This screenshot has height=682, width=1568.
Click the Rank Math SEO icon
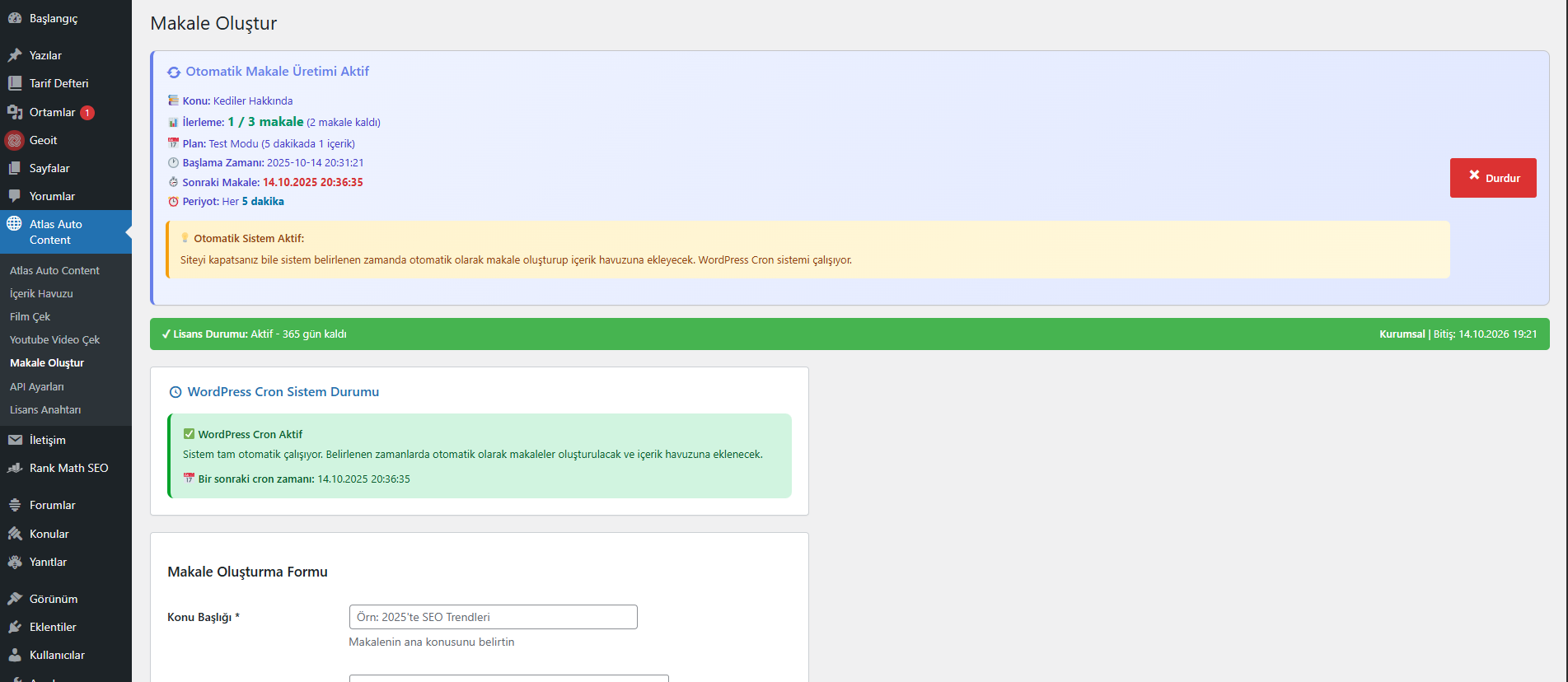pos(15,468)
